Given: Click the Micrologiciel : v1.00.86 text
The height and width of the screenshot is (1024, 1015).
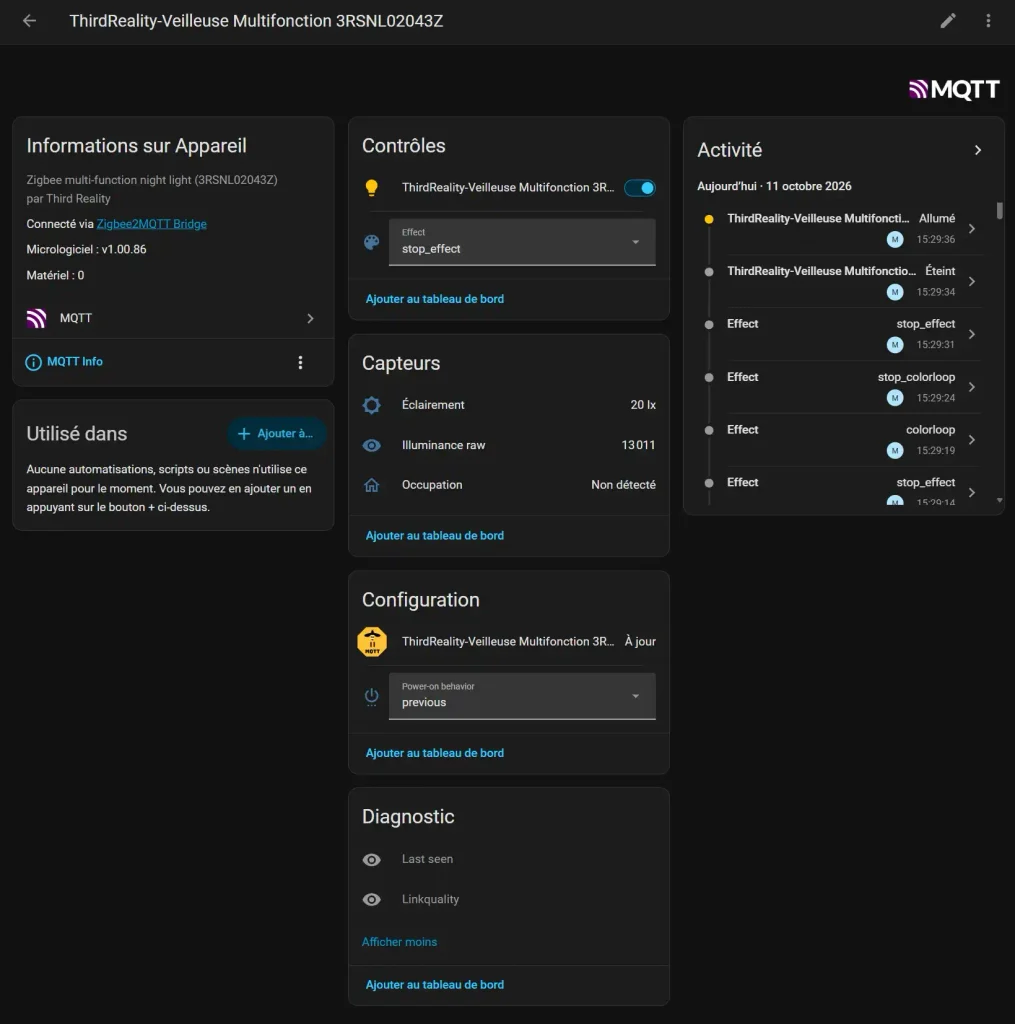Looking at the screenshot, I should [86, 249].
